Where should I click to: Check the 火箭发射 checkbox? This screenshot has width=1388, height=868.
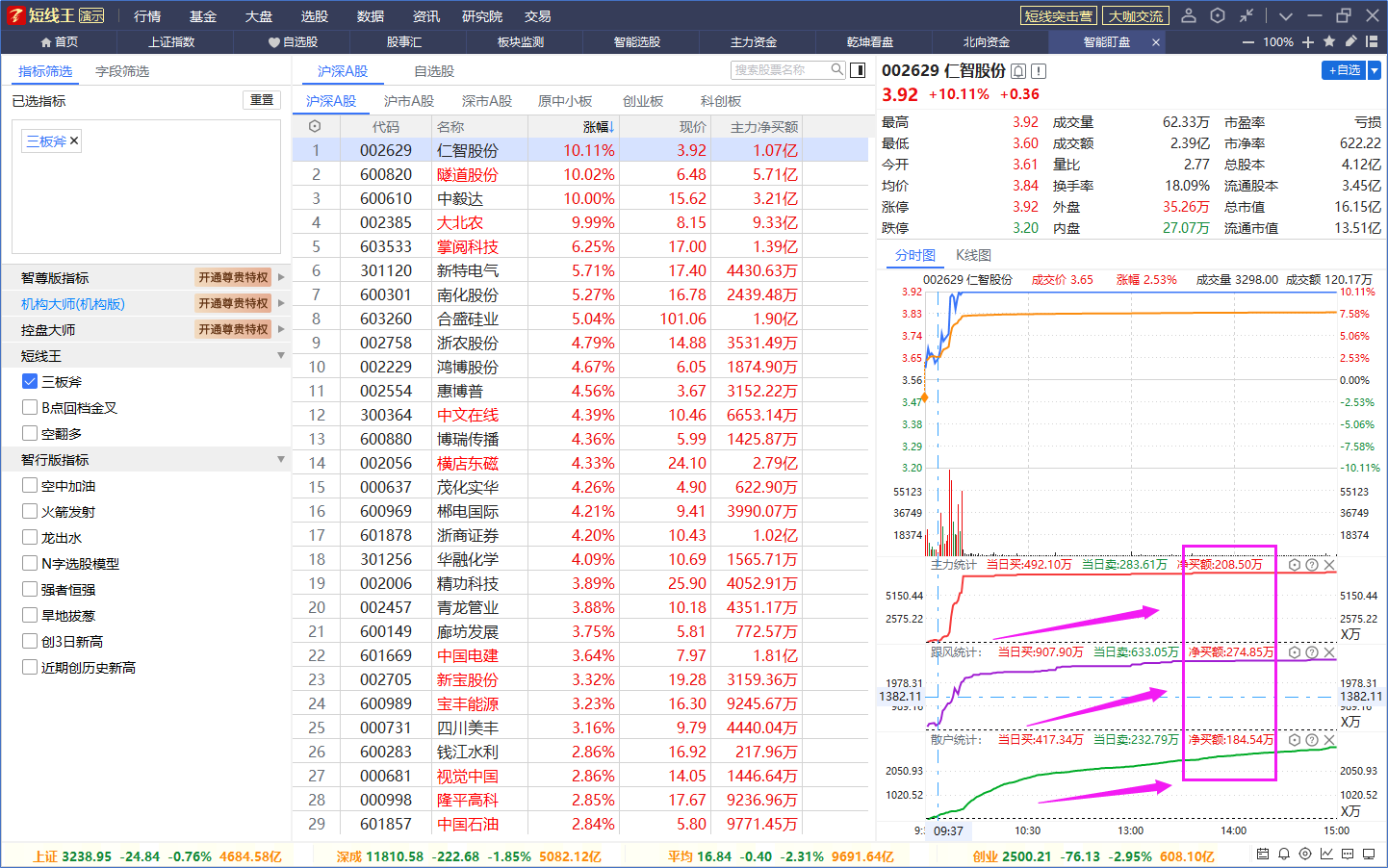click(x=30, y=511)
